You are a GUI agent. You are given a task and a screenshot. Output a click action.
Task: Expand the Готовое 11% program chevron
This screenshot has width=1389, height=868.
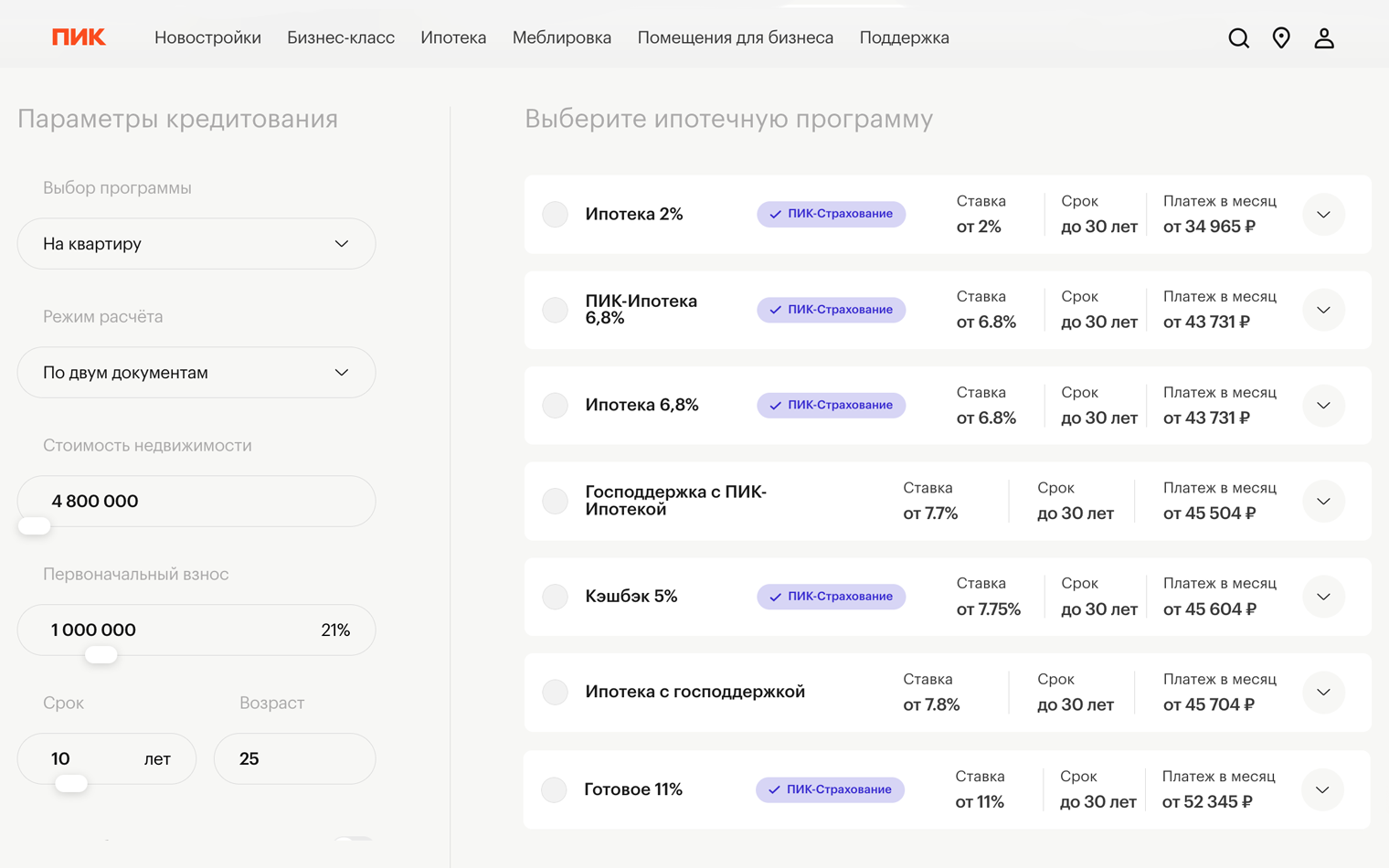pos(1322,789)
